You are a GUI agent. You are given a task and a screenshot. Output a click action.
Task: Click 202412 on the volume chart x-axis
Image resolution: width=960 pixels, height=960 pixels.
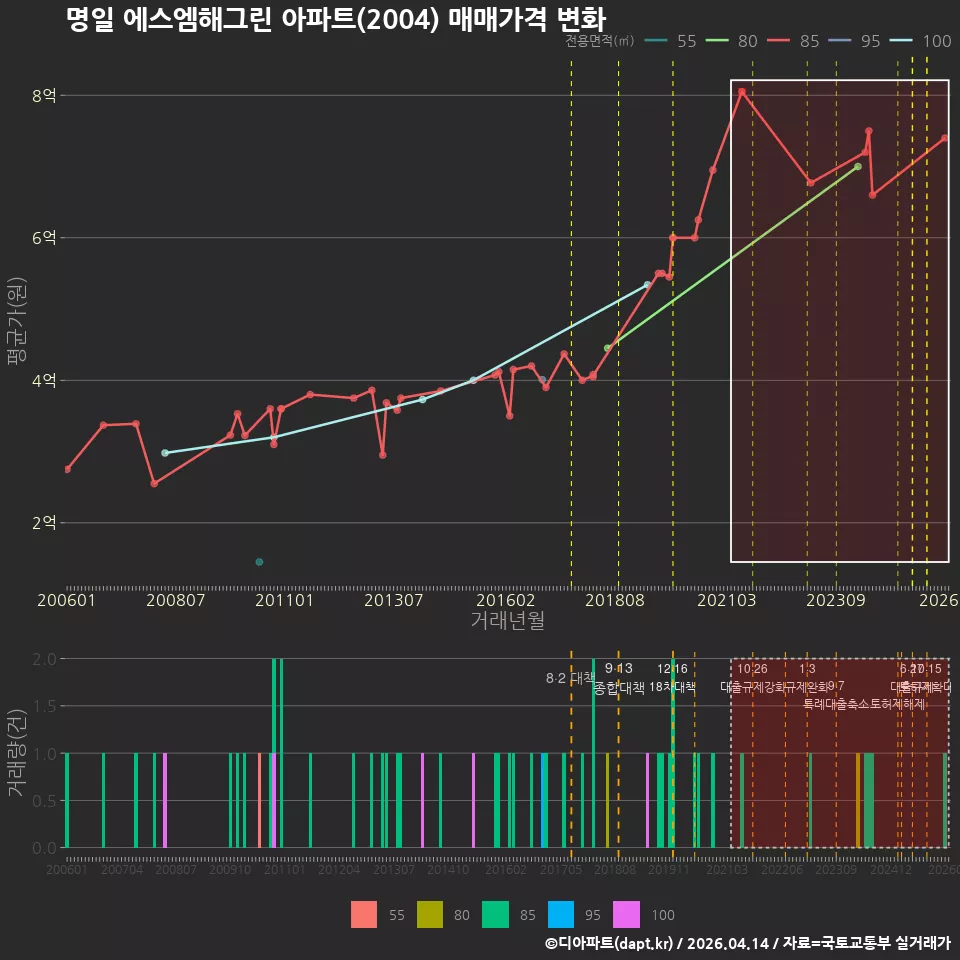(891, 869)
